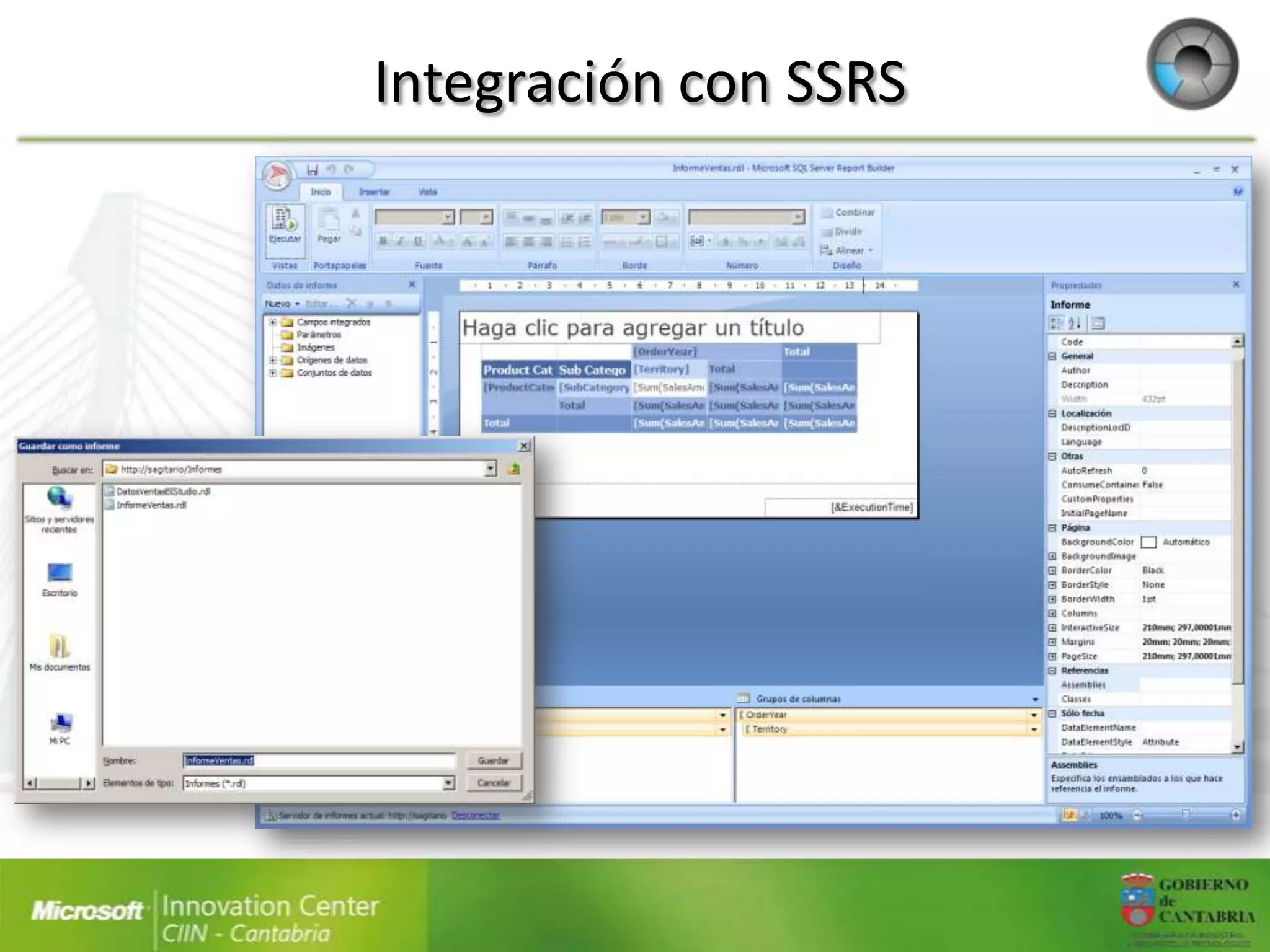Center paragraph text
This screenshot has width=1270, height=952.
coord(528,242)
